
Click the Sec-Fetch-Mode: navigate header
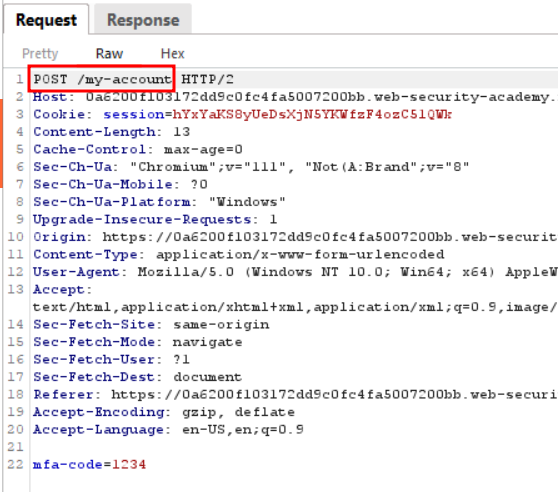138,342
